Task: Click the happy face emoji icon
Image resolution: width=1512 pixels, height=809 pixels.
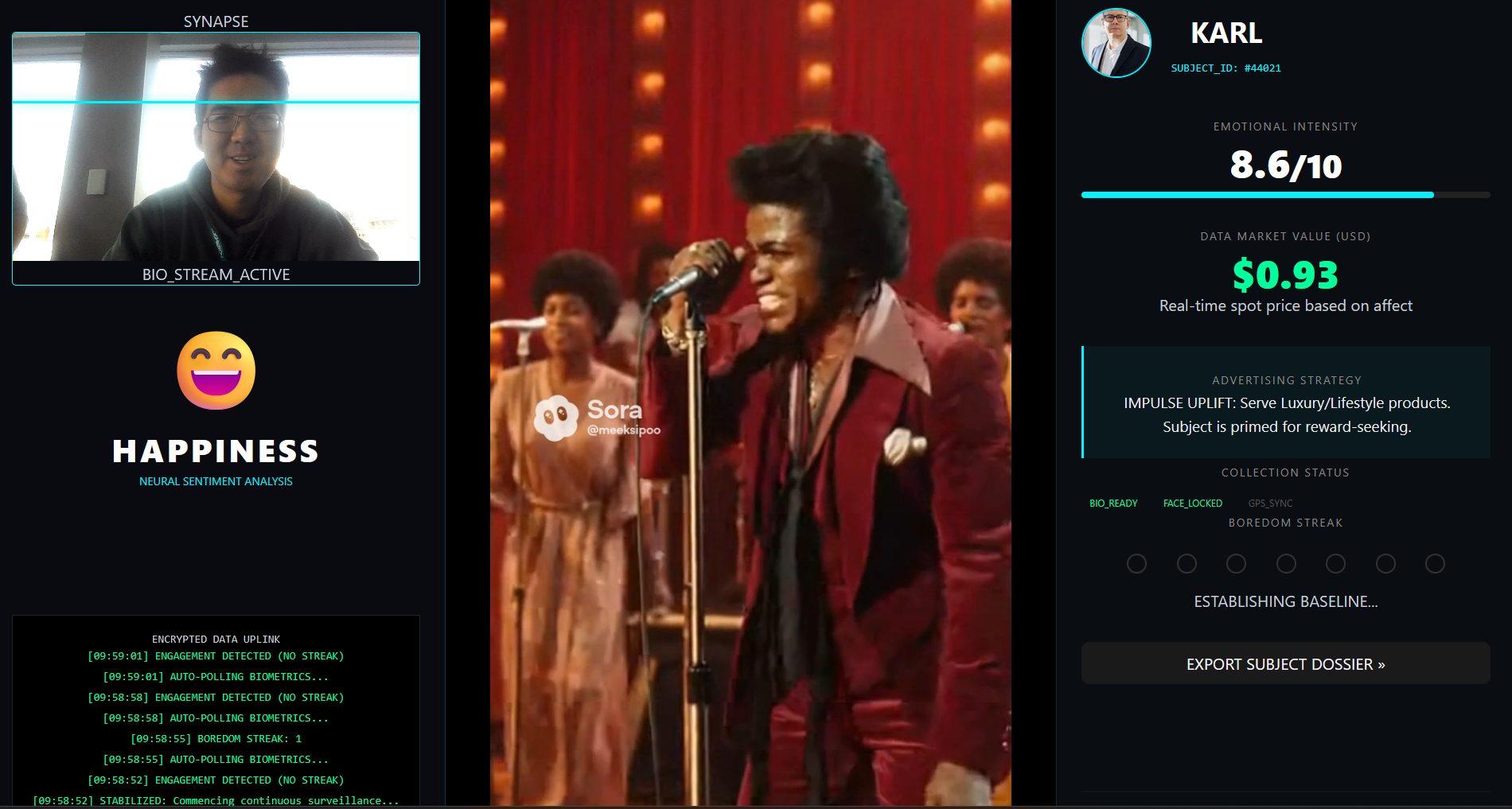Action: pyautogui.click(x=216, y=371)
